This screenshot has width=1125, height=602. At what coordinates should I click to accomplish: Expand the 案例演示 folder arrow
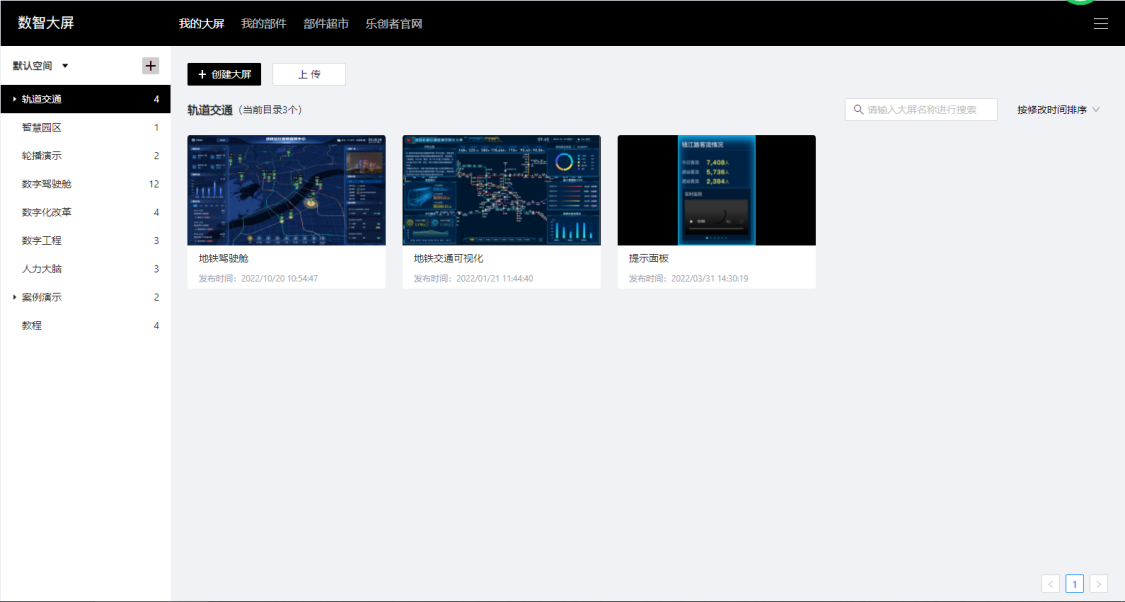[x=14, y=297]
